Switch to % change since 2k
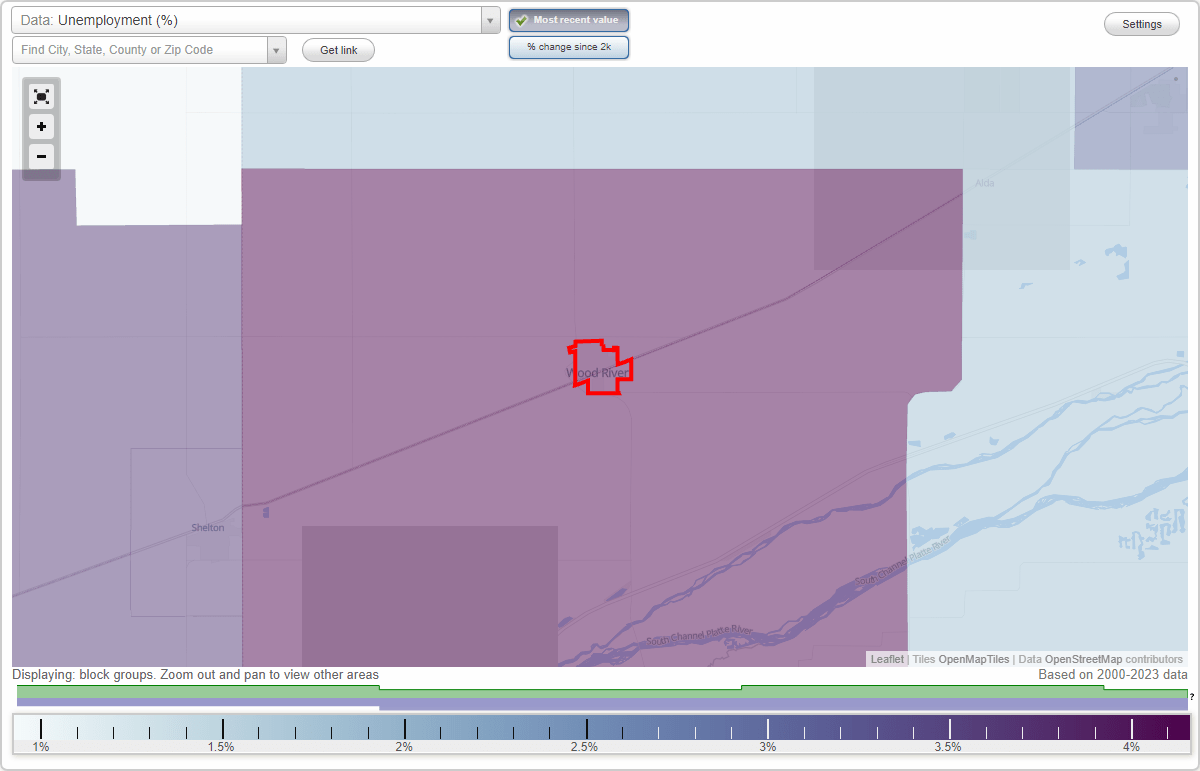1200x771 pixels. pyautogui.click(x=568, y=47)
